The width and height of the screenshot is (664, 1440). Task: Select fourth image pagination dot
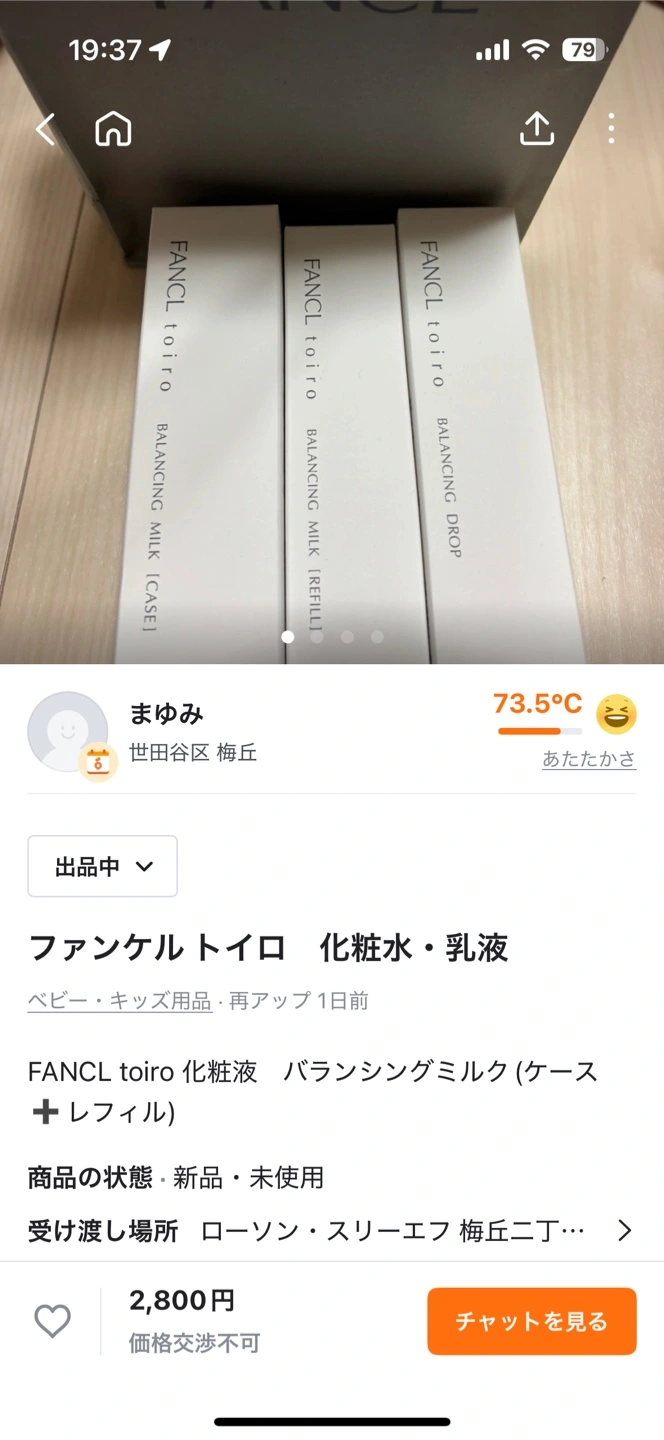(377, 636)
